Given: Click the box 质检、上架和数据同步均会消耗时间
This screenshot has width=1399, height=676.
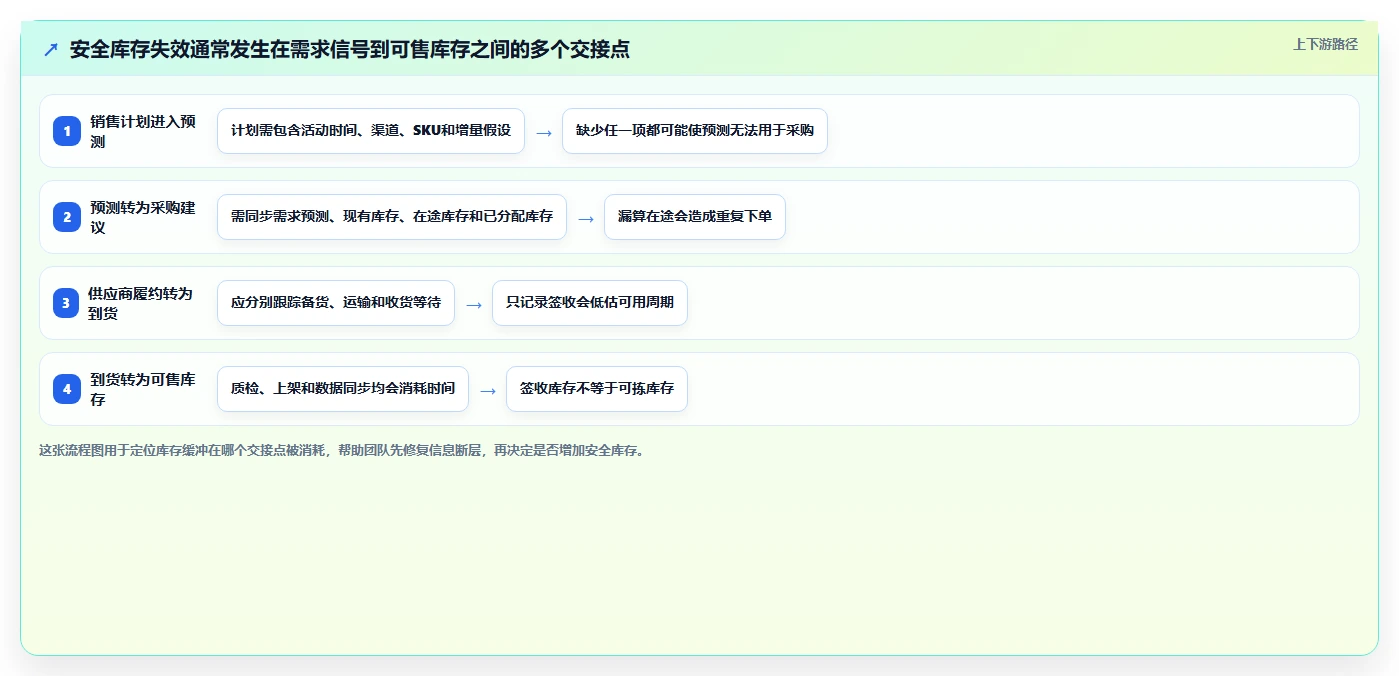Looking at the screenshot, I should 343,389.
